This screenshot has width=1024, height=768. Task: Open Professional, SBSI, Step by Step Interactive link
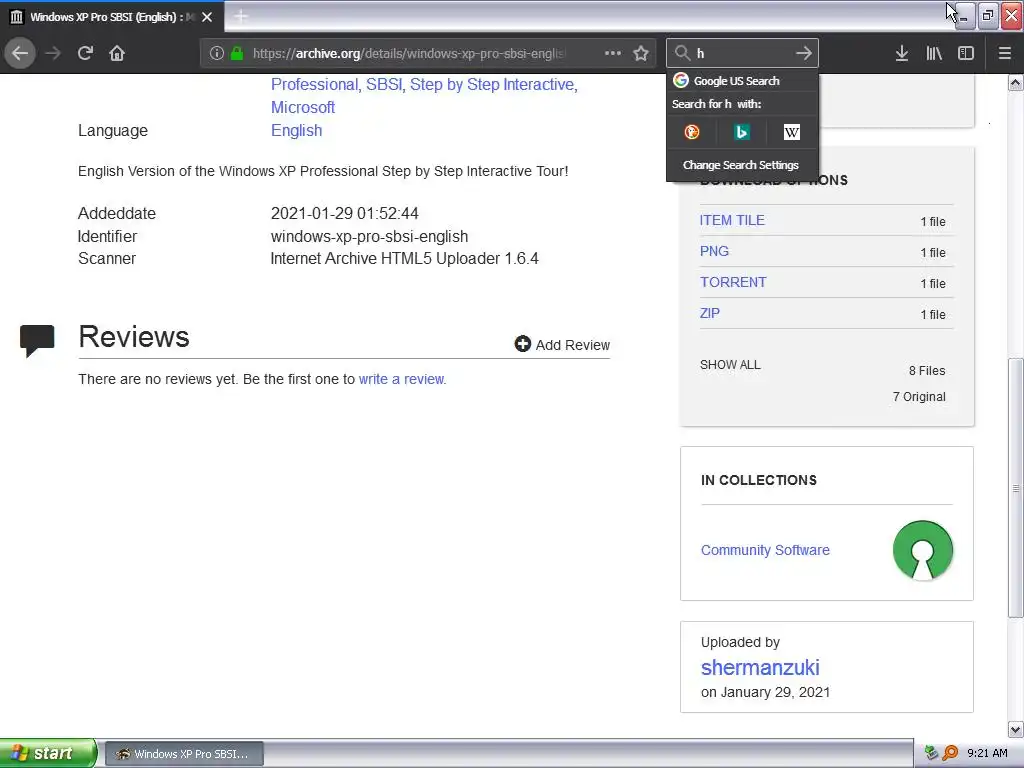tap(424, 84)
